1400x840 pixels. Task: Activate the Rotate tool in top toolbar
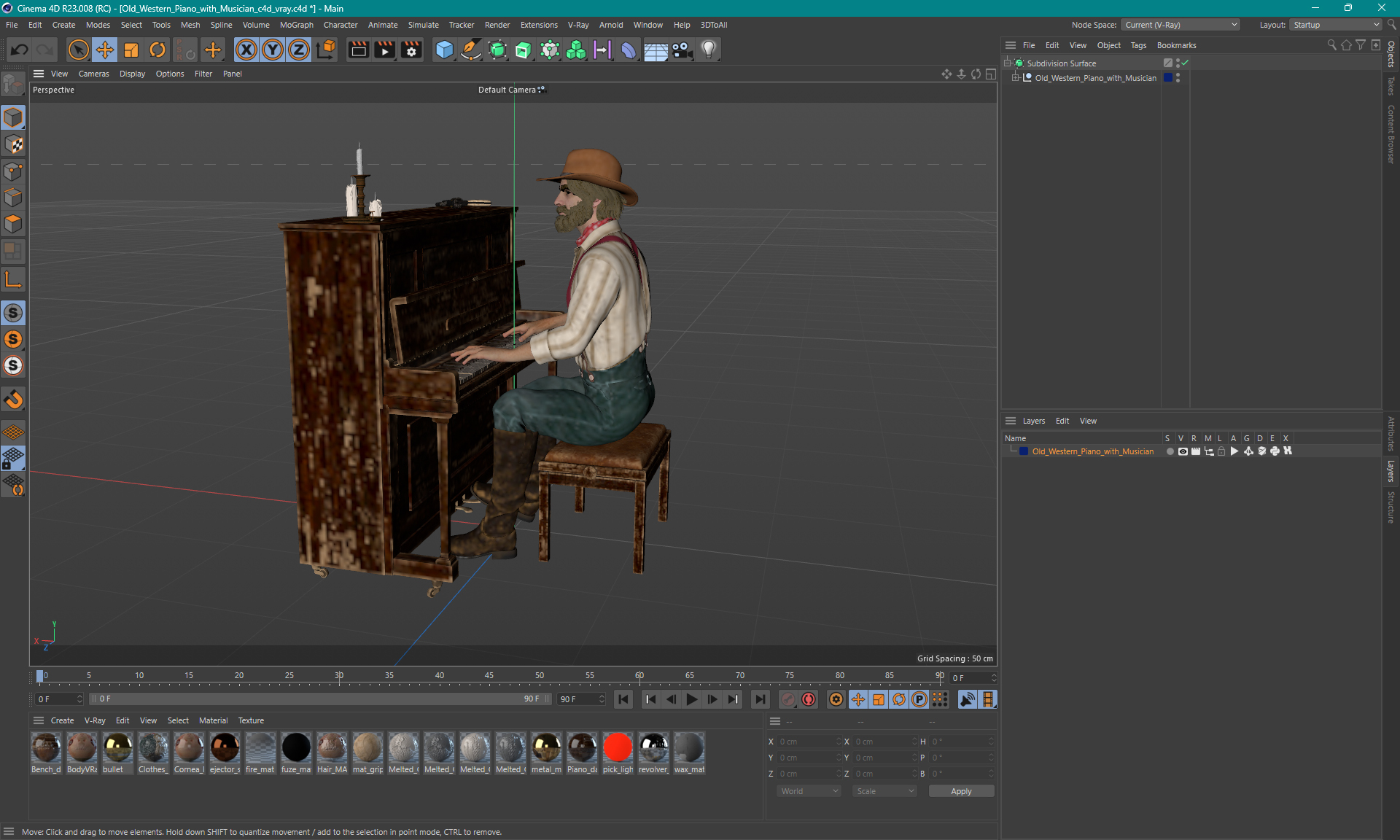157,50
